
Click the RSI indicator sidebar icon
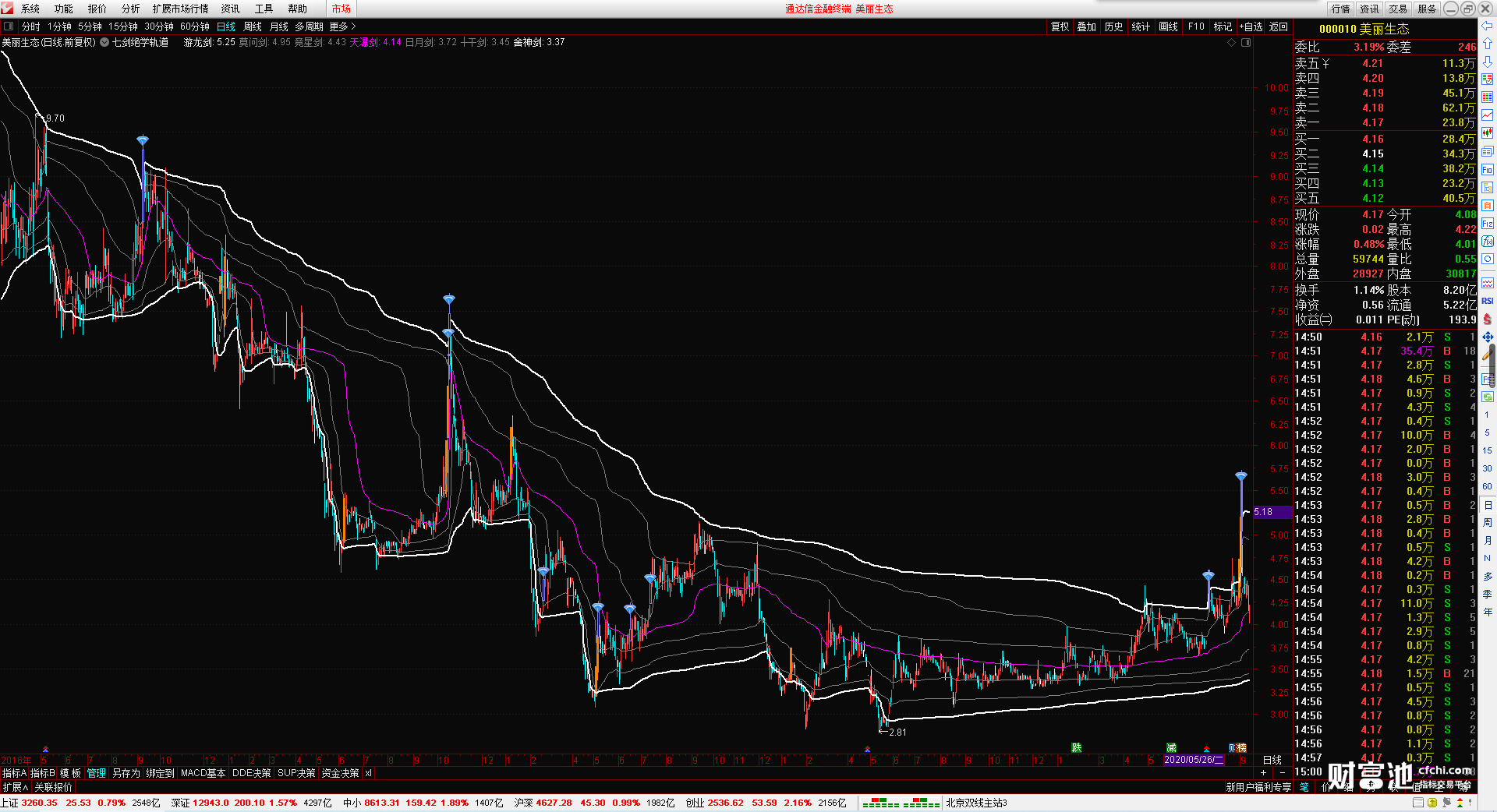[x=1488, y=301]
